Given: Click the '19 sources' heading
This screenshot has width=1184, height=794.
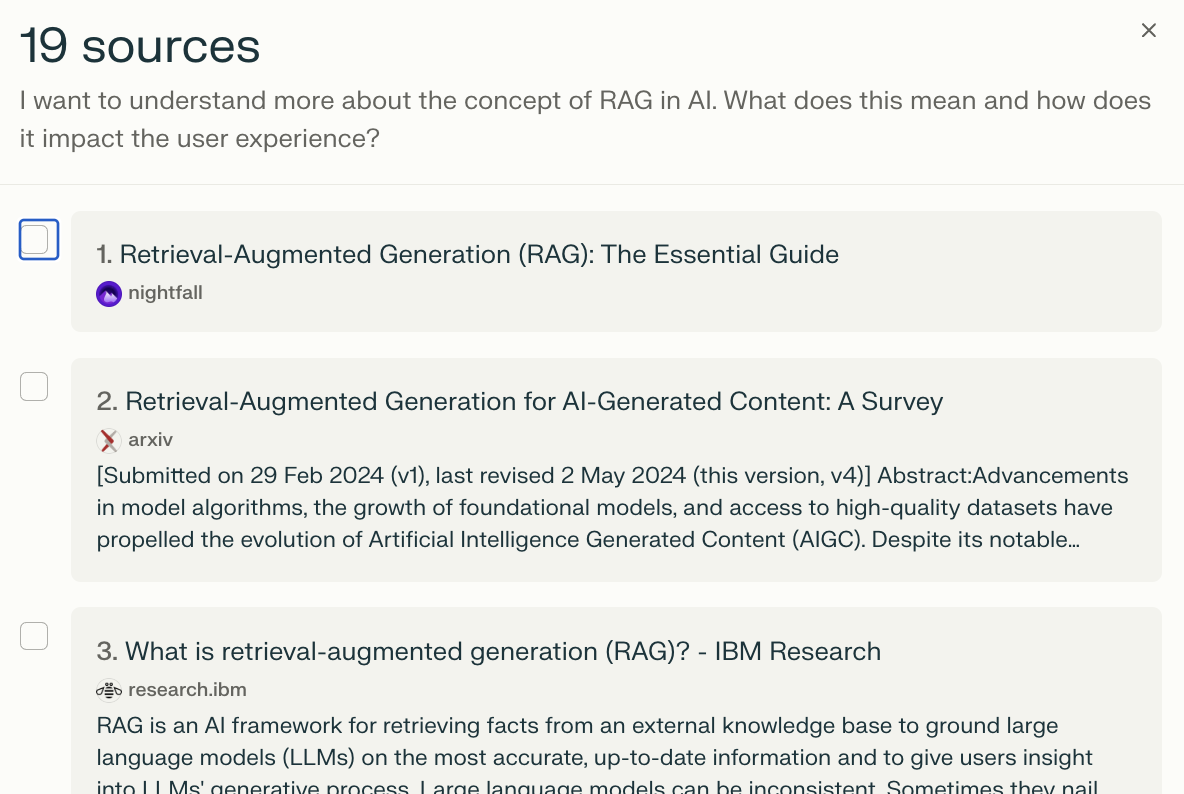Looking at the screenshot, I should point(140,46).
